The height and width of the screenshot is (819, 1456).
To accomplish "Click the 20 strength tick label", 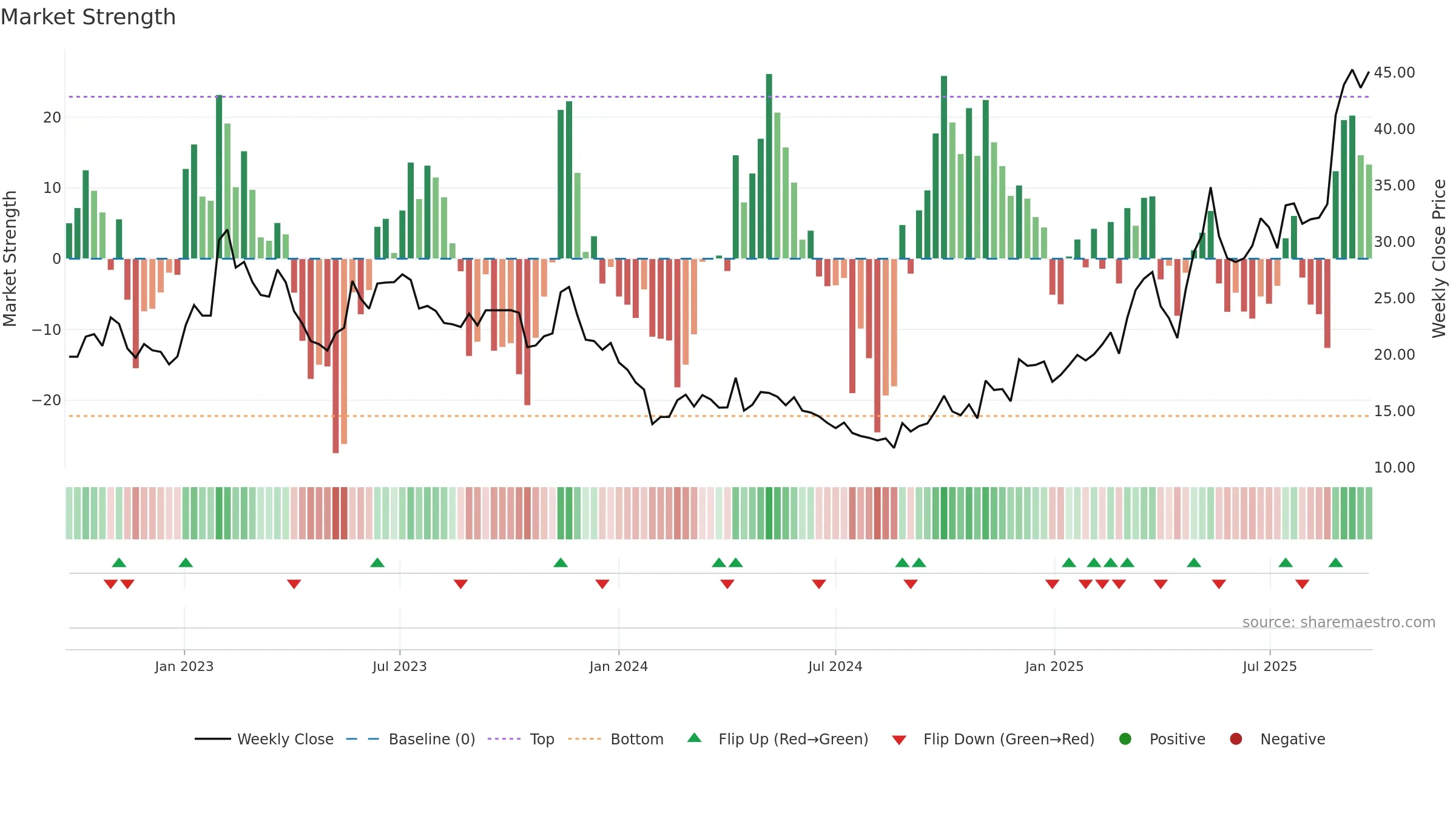I will 52,117.
